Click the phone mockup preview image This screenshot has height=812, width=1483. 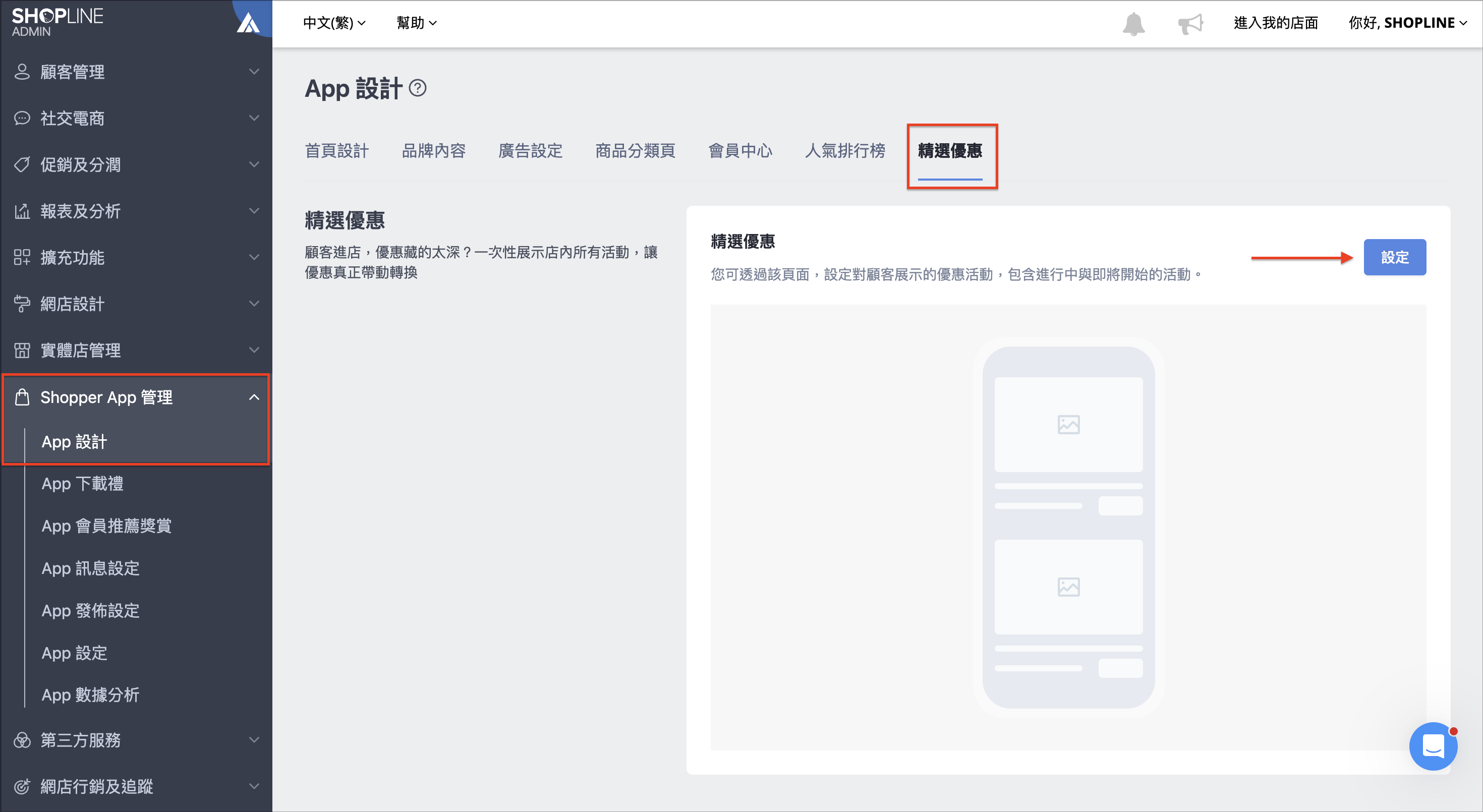point(1068,527)
